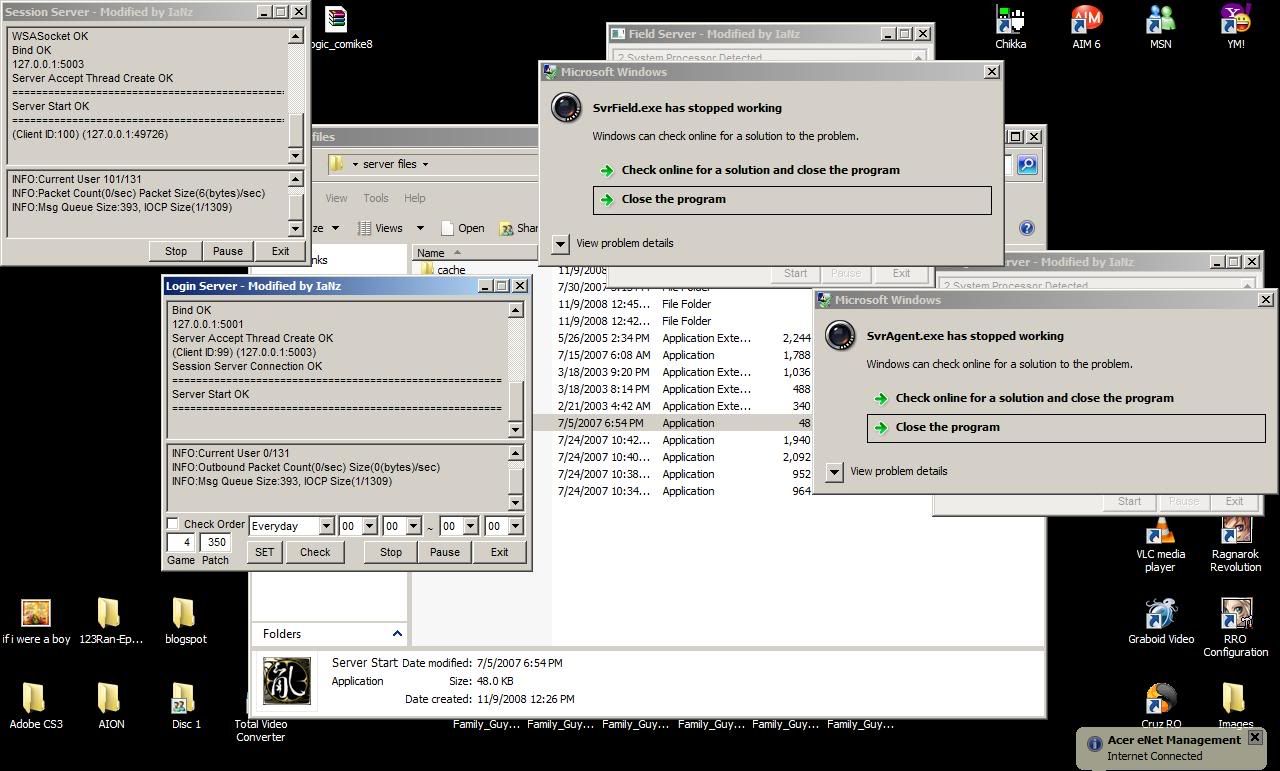Collapse the Folders pane in Explorer
This screenshot has width=1280, height=771.
click(397, 634)
